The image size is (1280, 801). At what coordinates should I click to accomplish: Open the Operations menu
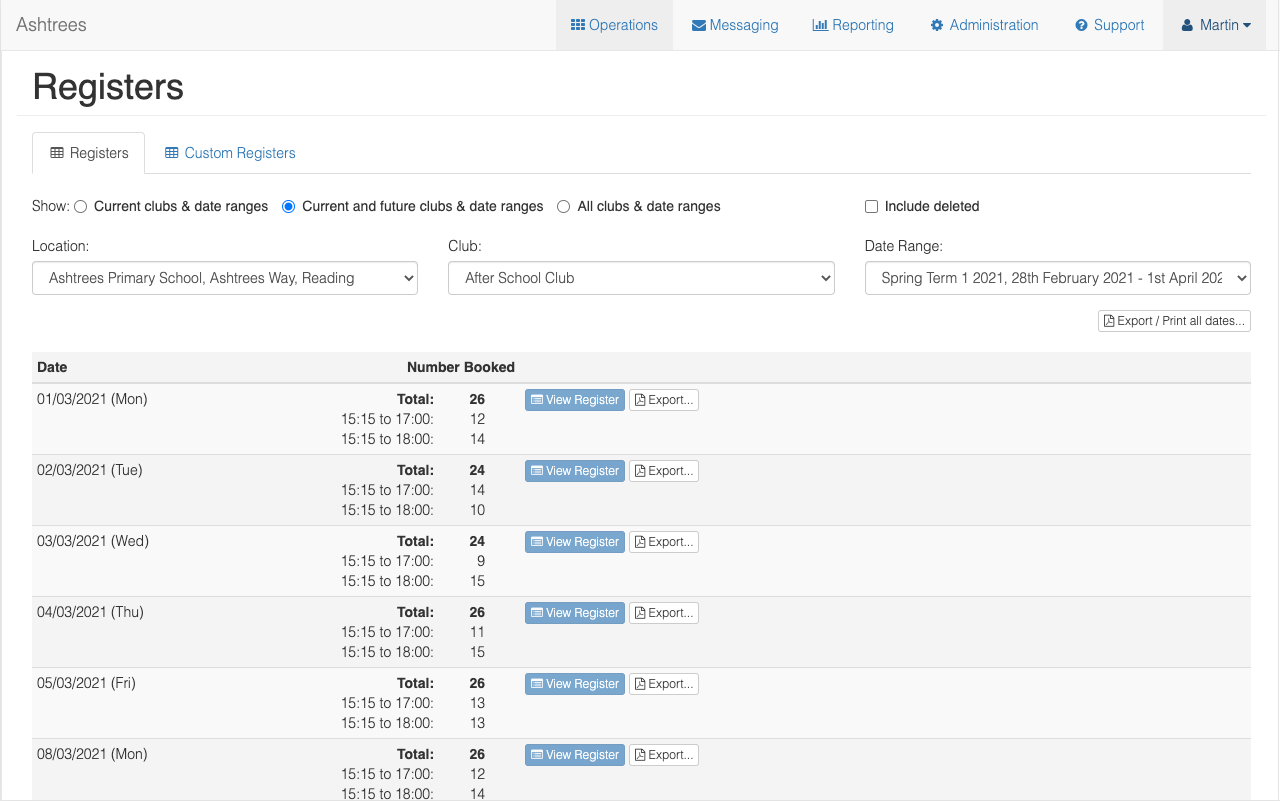(x=614, y=25)
